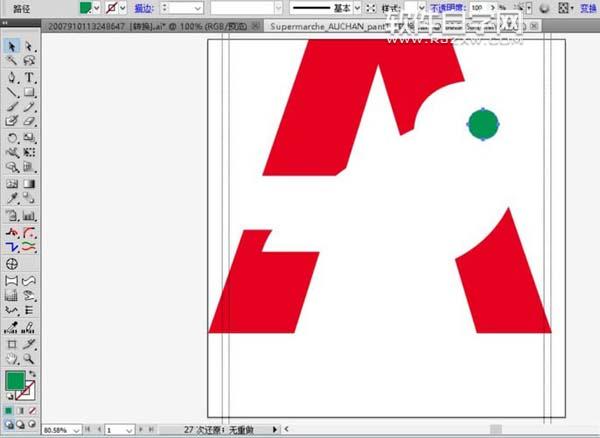Open the green fill color dropdown
600x438 pixels.
click(96, 8)
